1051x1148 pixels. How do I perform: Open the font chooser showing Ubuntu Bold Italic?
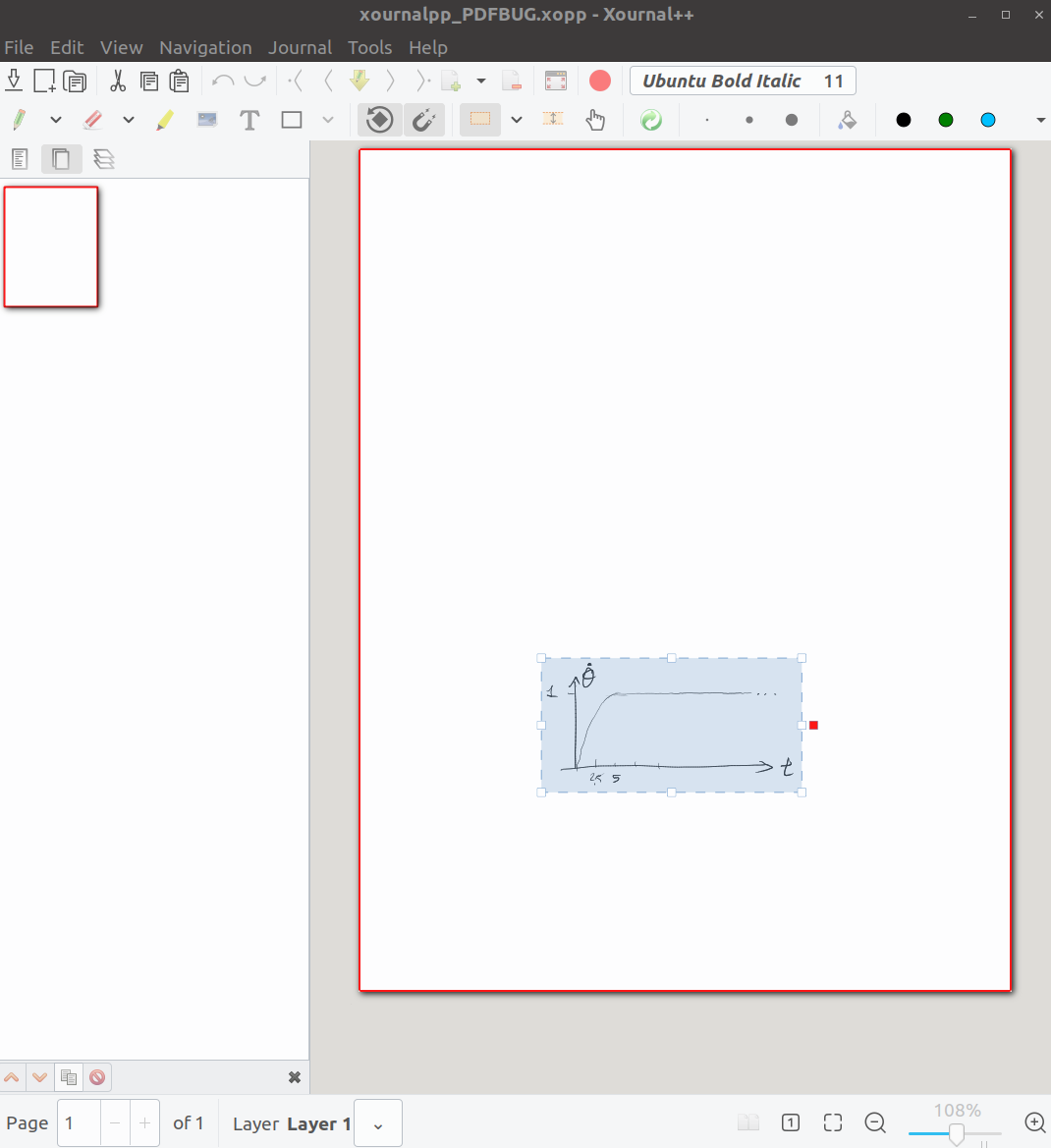tap(742, 81)
